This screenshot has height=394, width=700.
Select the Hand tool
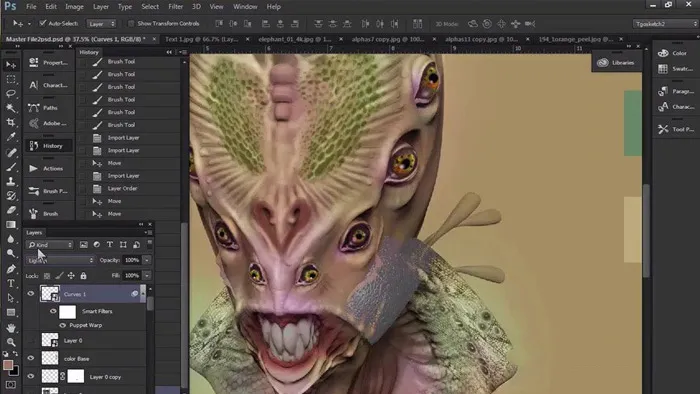coord(11,328)
